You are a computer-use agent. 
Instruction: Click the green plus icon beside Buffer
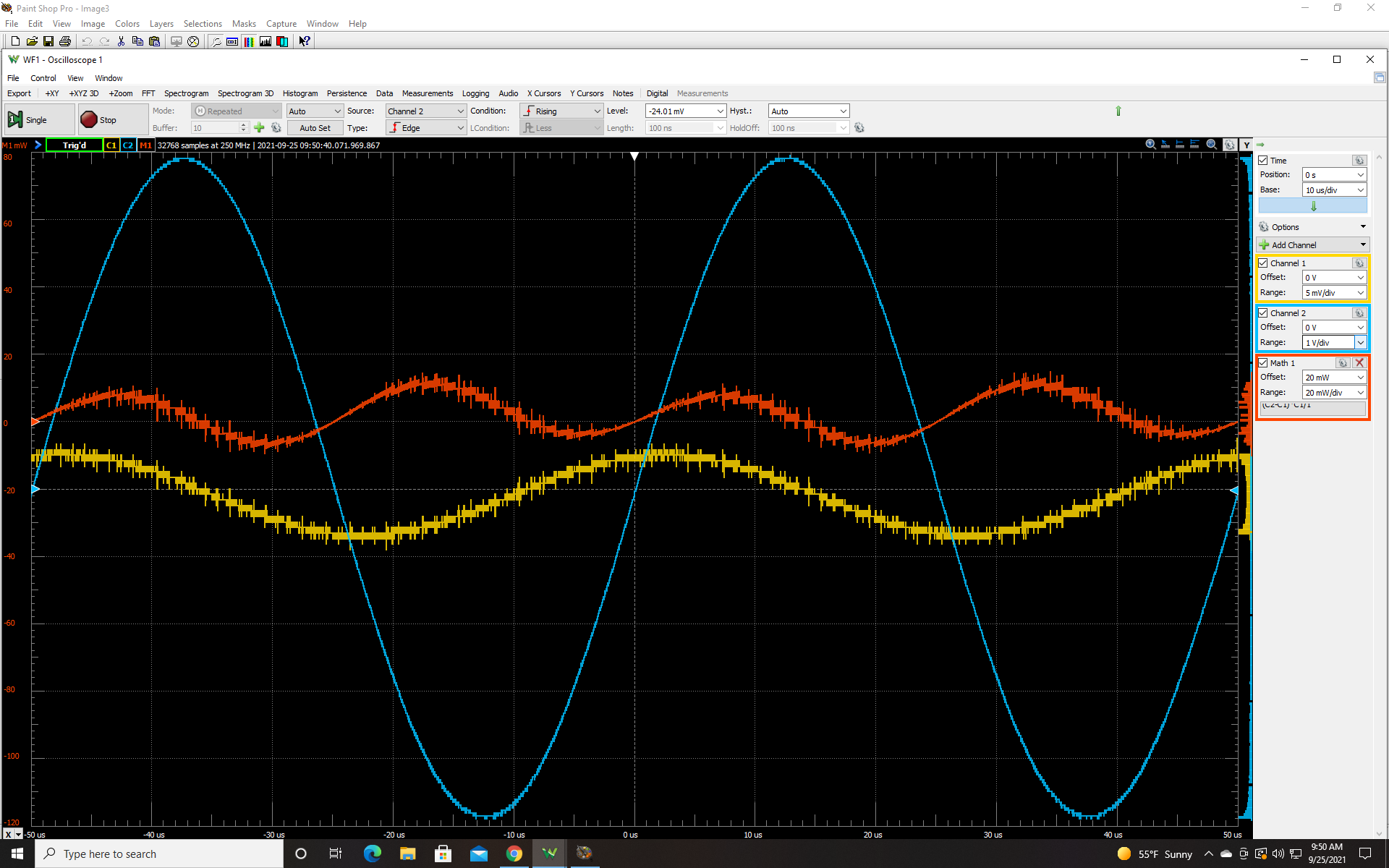259,128
